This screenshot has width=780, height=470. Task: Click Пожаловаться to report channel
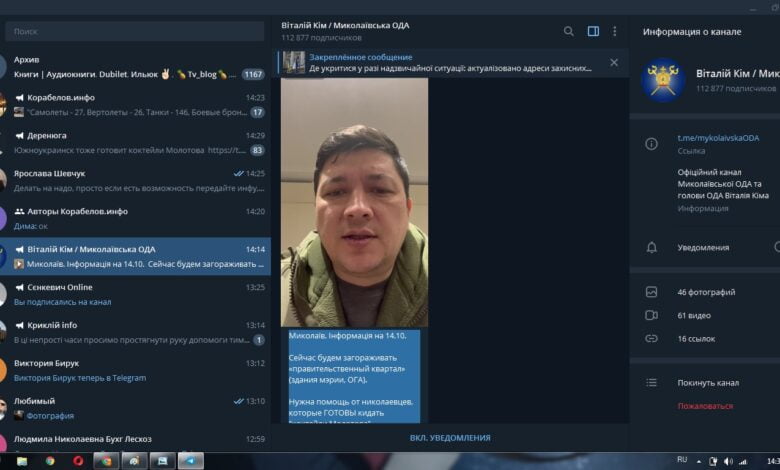tap(705, 406)
